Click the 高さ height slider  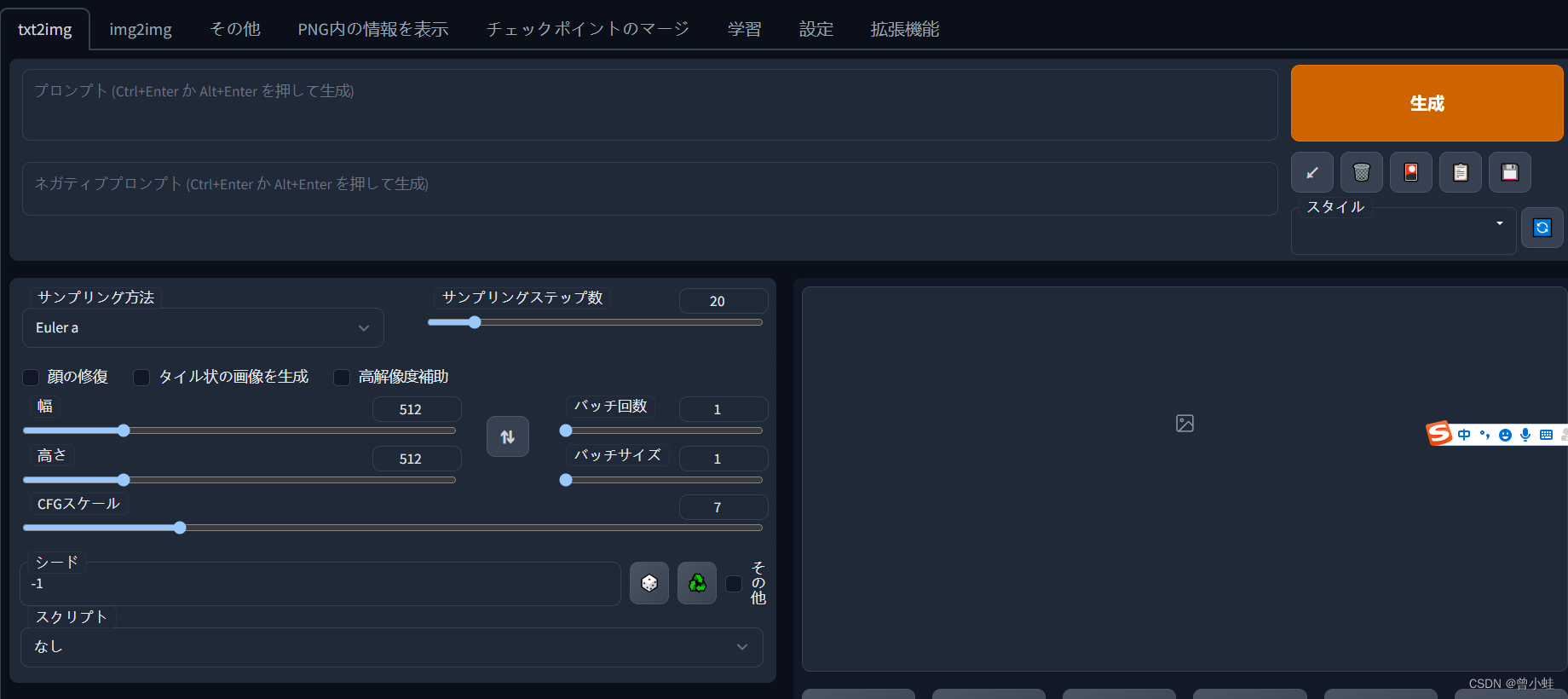coord(239,480)
